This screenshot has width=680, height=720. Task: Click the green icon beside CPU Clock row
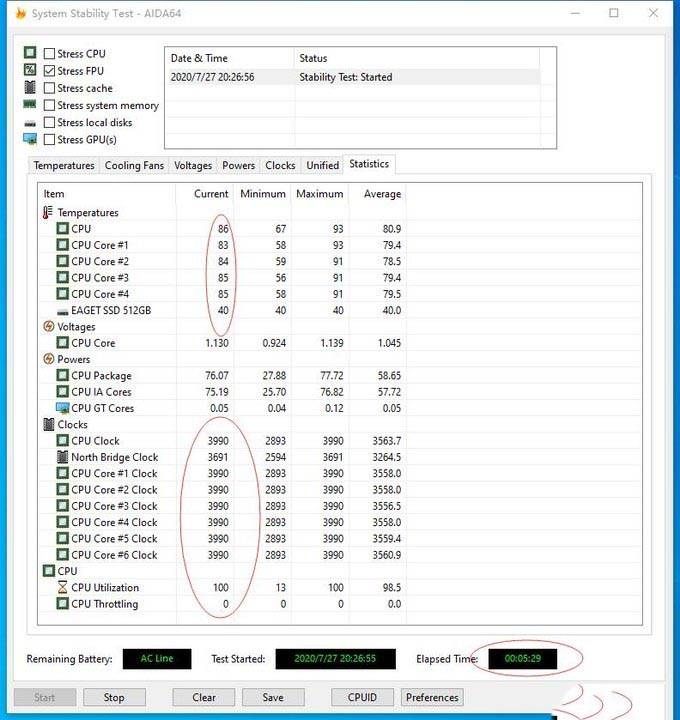click(x=62, y=440)
